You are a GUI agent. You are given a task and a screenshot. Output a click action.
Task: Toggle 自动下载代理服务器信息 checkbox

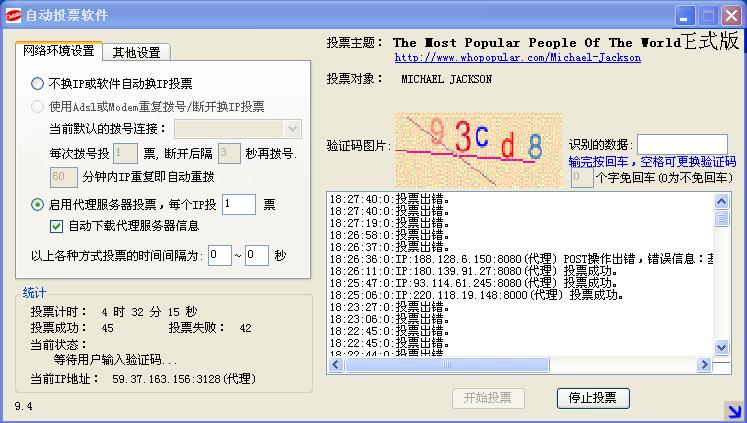click(x=56, y=226)
